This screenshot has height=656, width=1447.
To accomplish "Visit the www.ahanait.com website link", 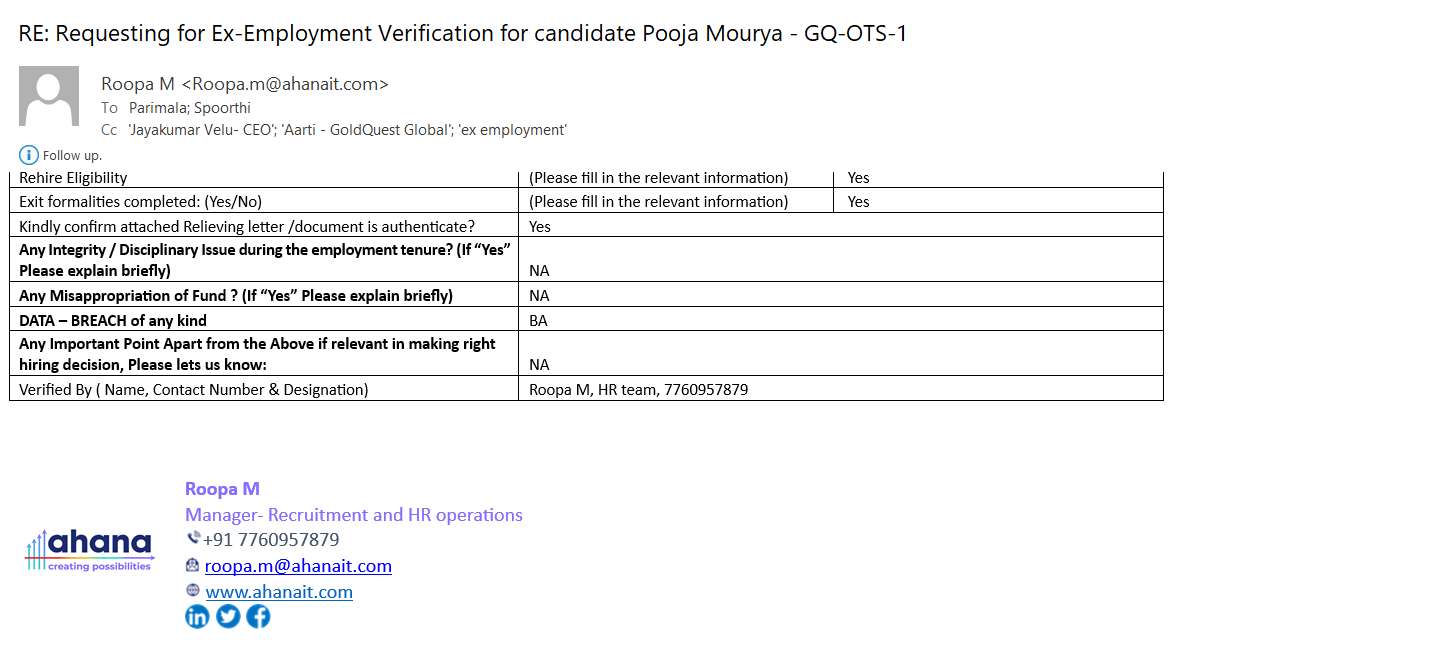I will tap(279, 592).
